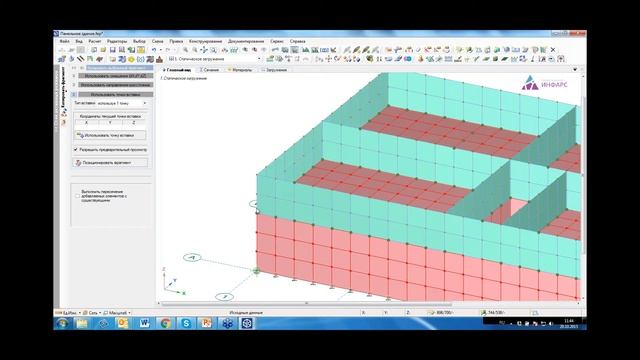Viewport: 640px width, 360px height.
Task: Click the Y coordinate field
Action: (x=110, y=122)
